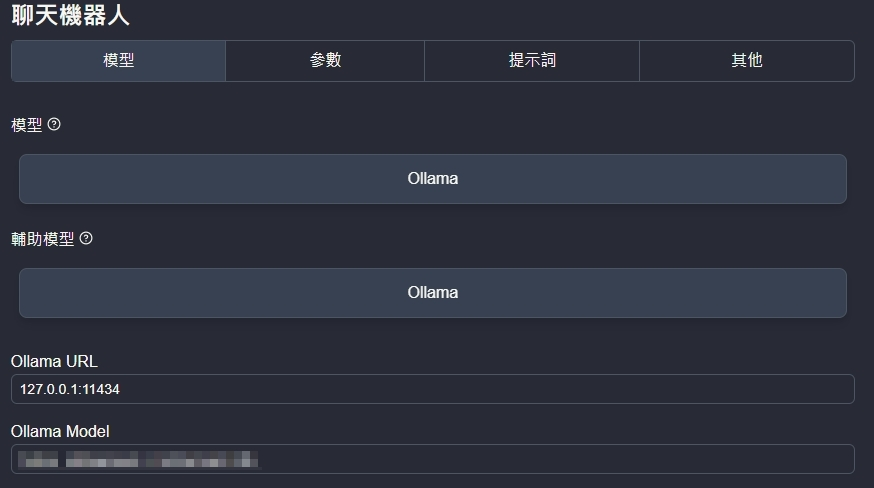Click the Ollama text in 輔助模型 selector

tap(433, 293)
